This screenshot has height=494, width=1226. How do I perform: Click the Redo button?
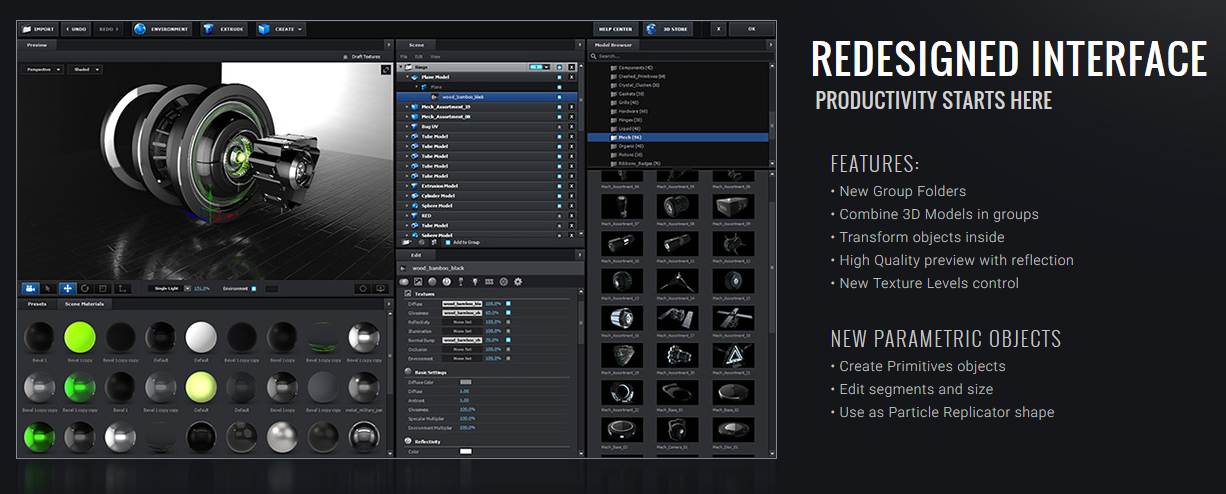[108, 29]
